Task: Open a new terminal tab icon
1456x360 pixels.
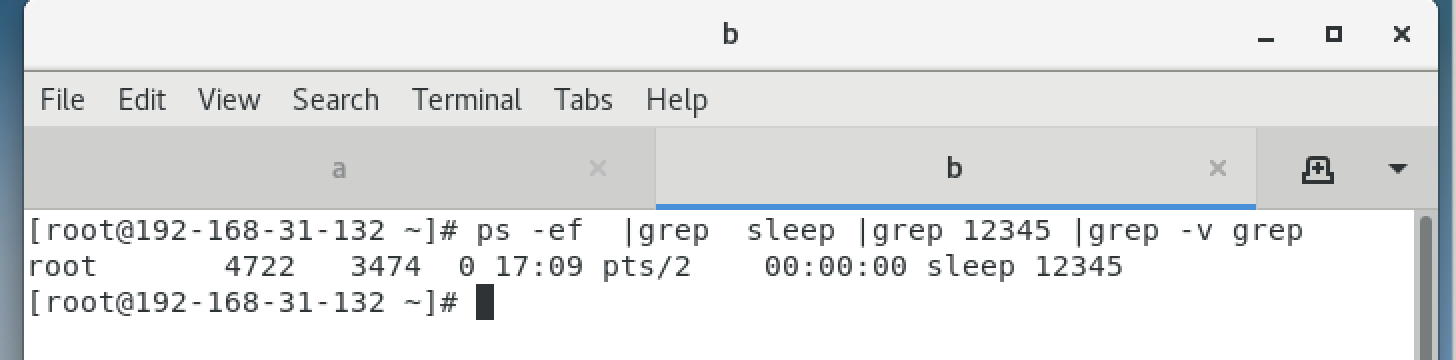Action: (1318, 169)
